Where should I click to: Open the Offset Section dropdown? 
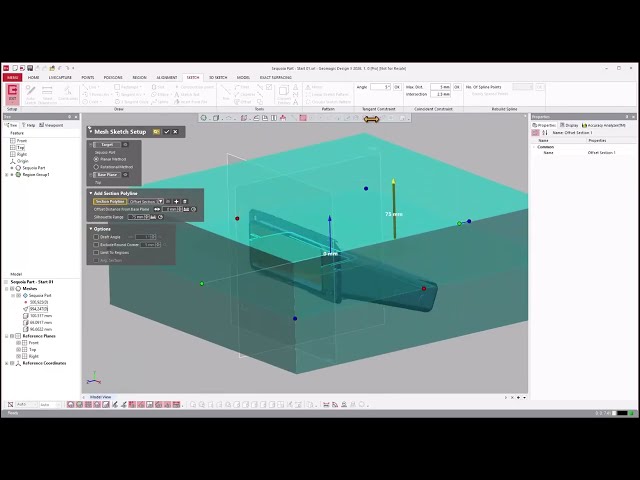pyautogui.click(x=161, y=202)
